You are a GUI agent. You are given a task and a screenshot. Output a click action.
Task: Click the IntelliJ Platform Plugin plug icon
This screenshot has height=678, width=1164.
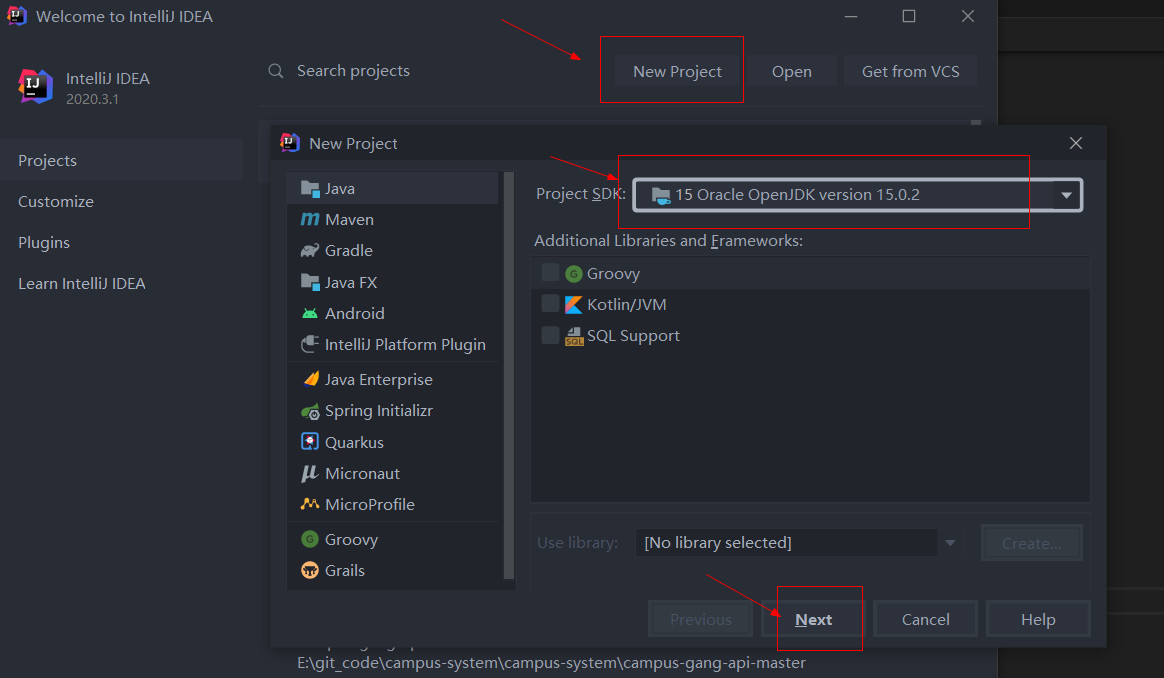[310, 345]
